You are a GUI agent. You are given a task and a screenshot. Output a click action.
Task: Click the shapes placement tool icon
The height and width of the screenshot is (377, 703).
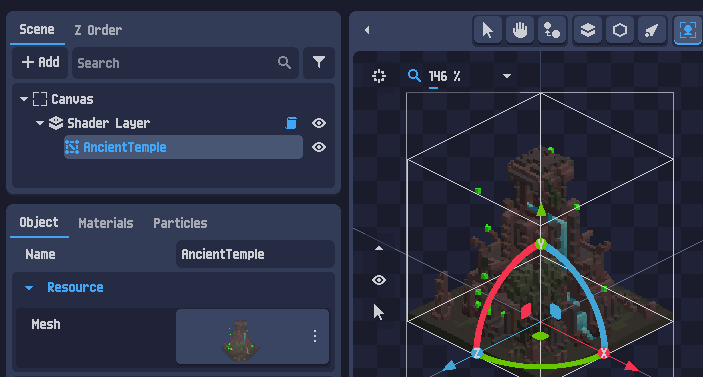point(552,30)
